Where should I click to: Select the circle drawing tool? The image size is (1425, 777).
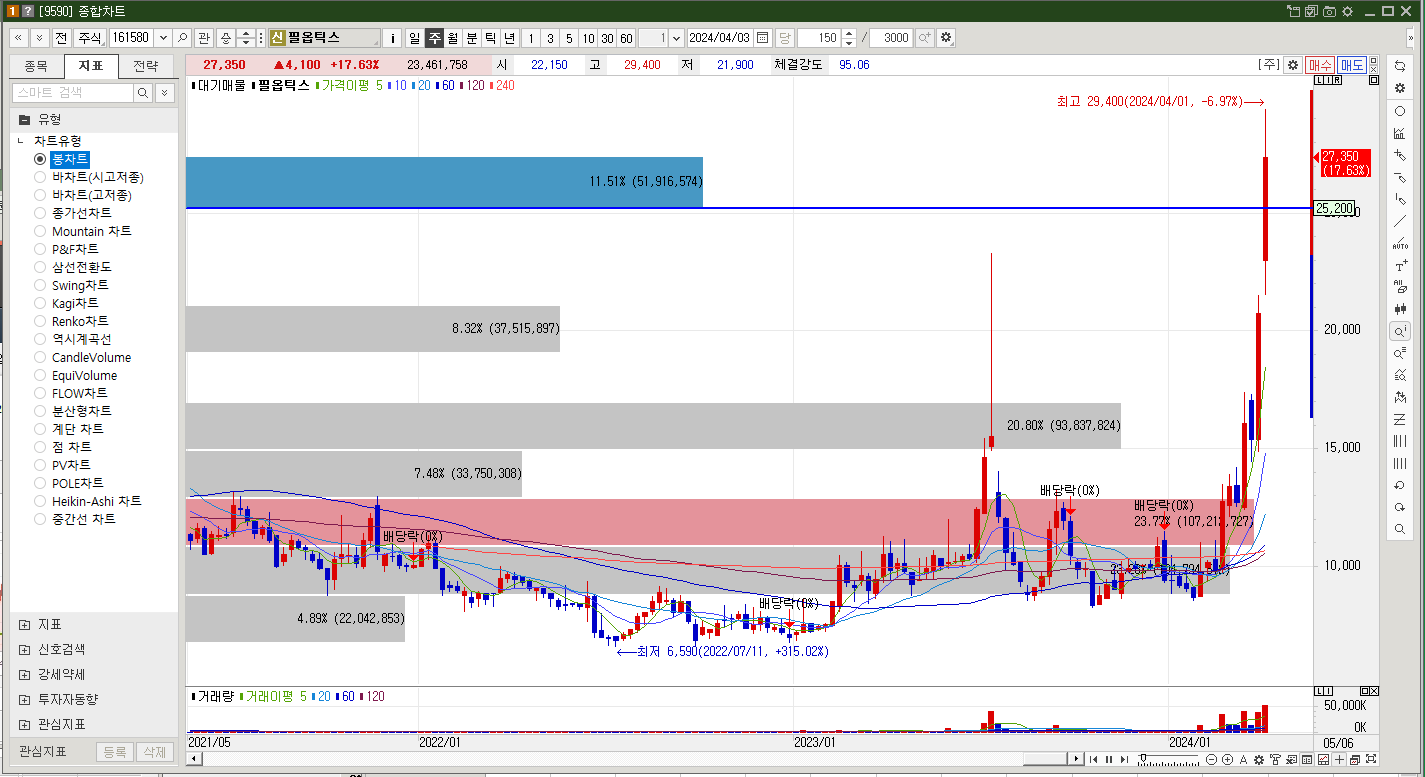[1400, 111]
